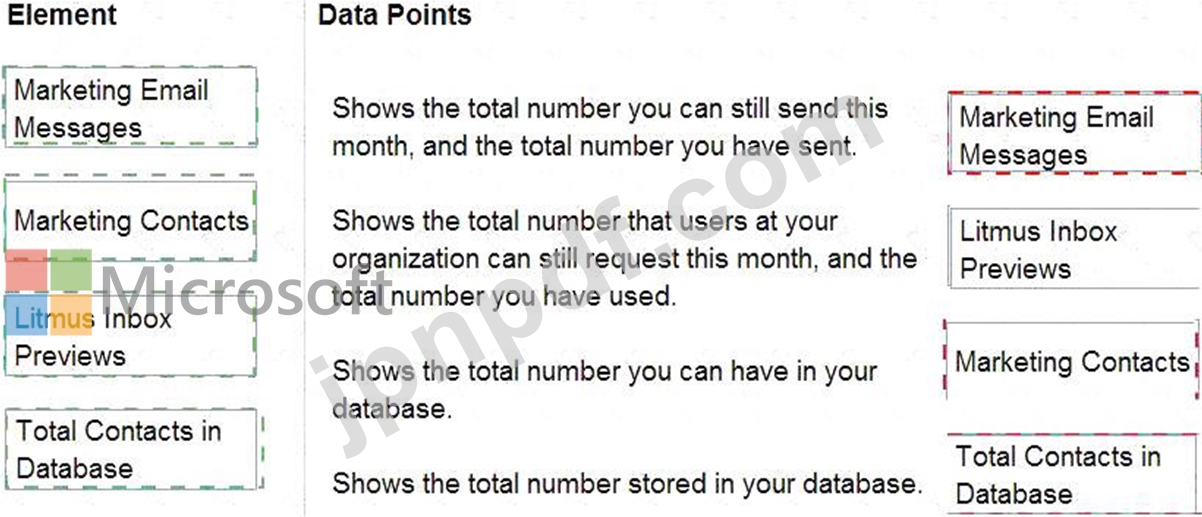Click the red square of the Microsoft logo
Viewport: 1202px width, 517px height.
coord(26,269)
